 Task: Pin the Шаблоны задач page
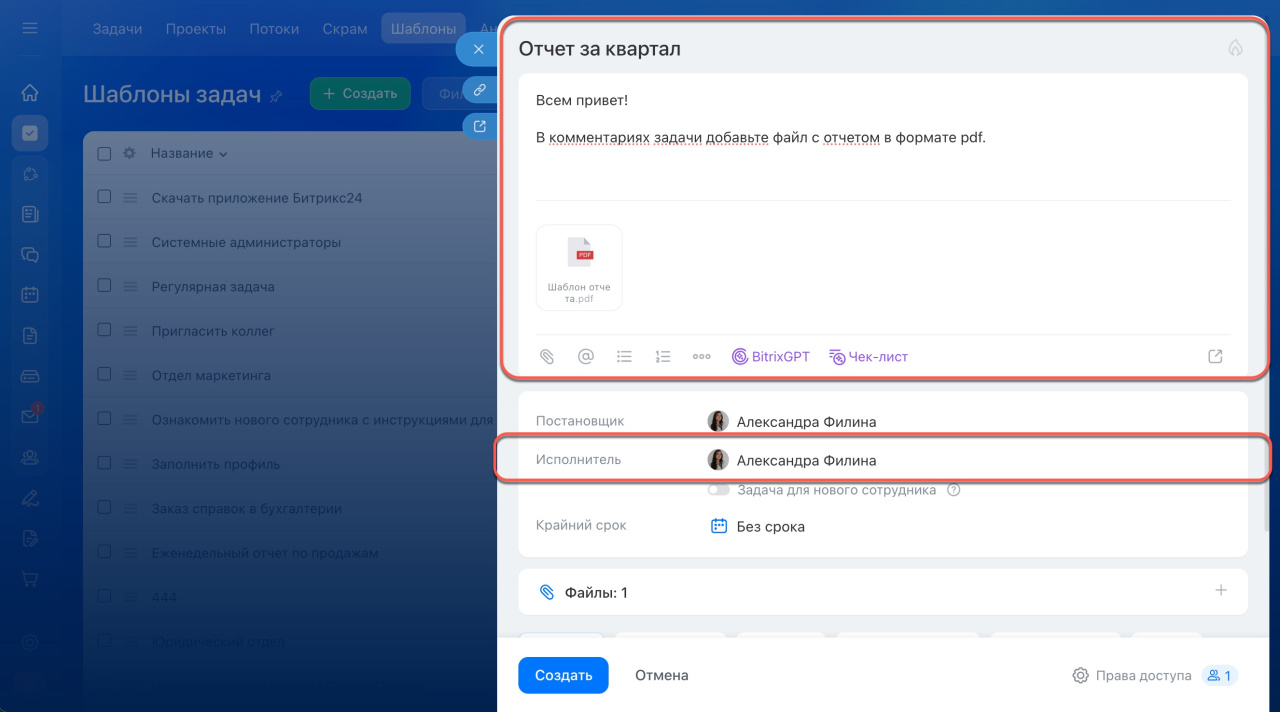(x=277, y=96)
